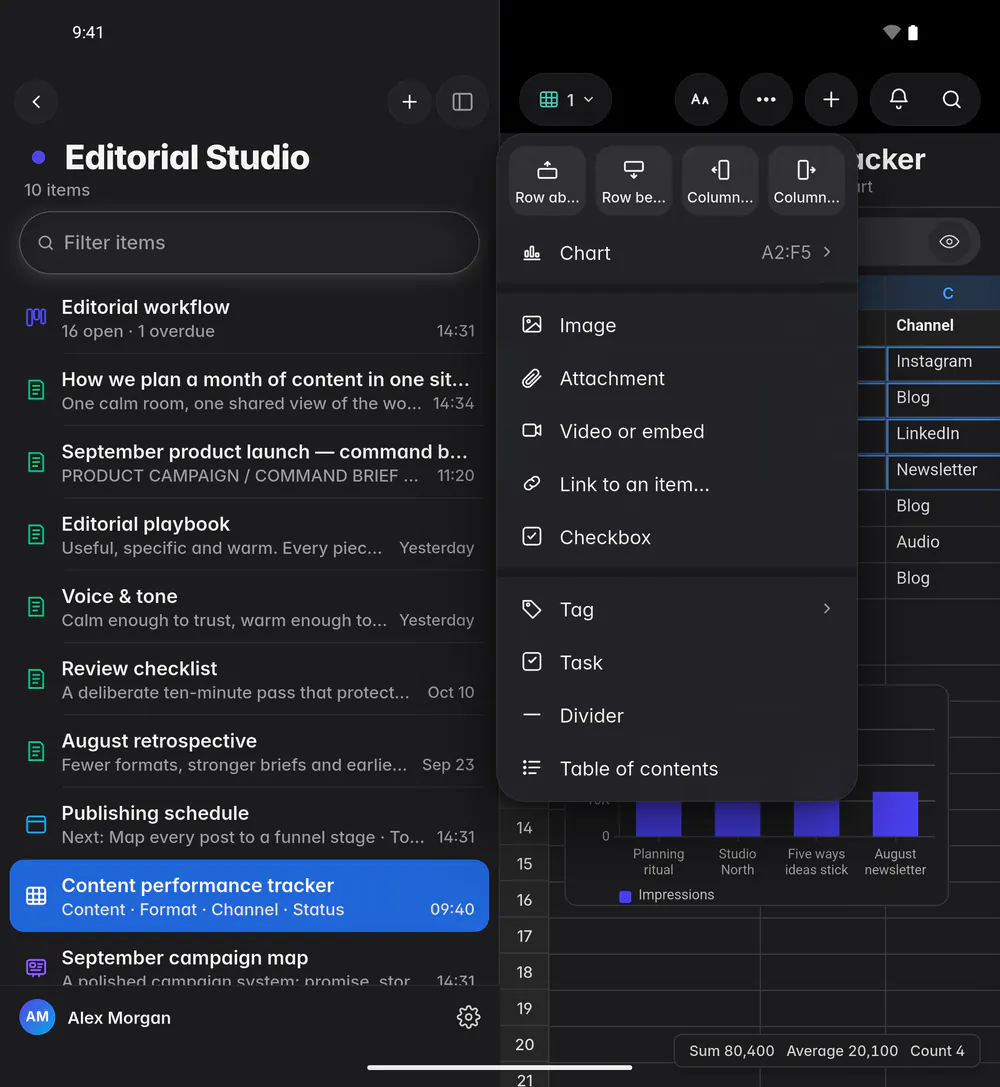1000x1087 pixels.
Task: Click the Channel header cell
Action: coord(943,326)
